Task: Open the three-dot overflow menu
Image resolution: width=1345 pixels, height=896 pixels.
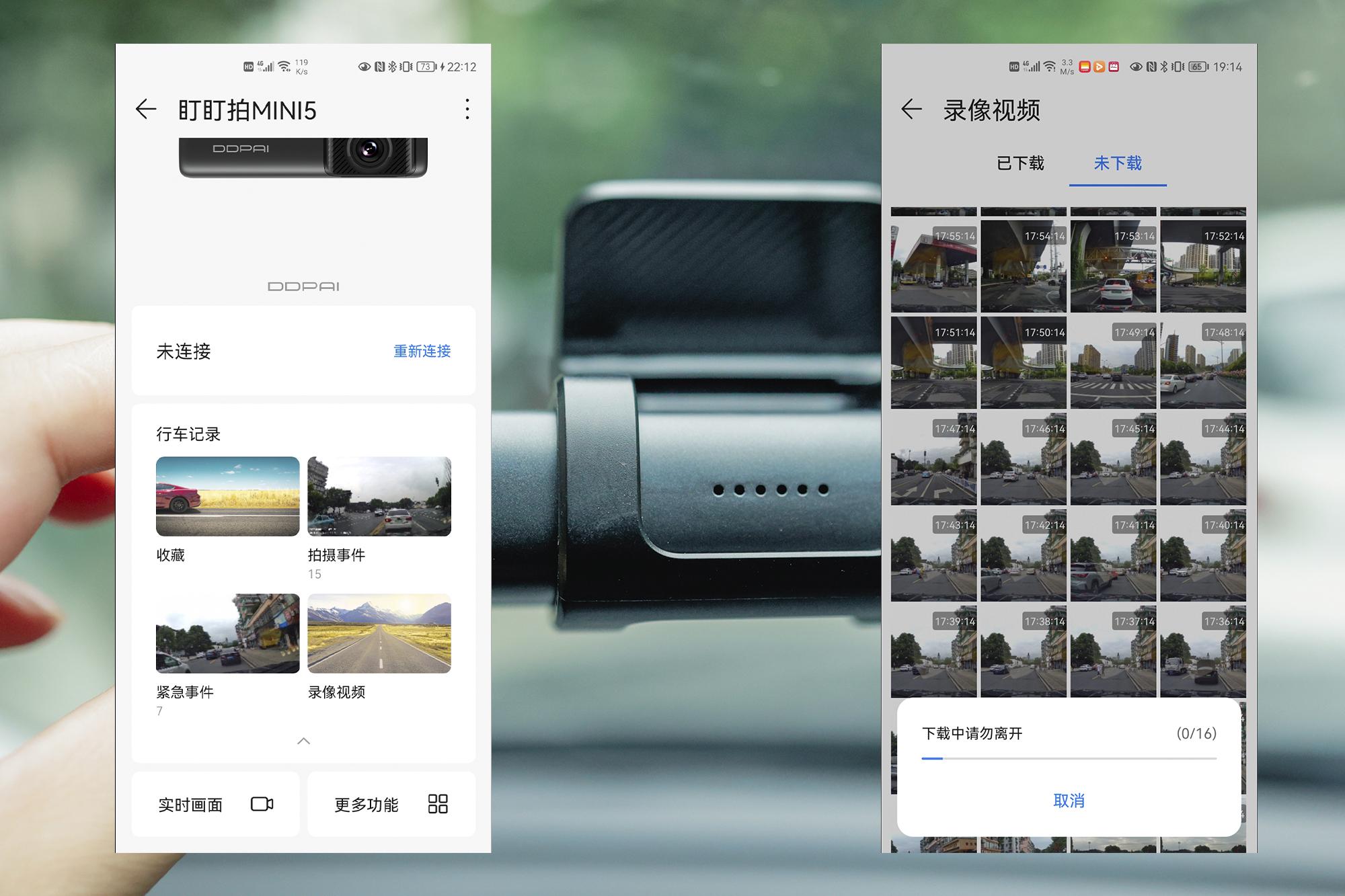Action: point(467,110)
